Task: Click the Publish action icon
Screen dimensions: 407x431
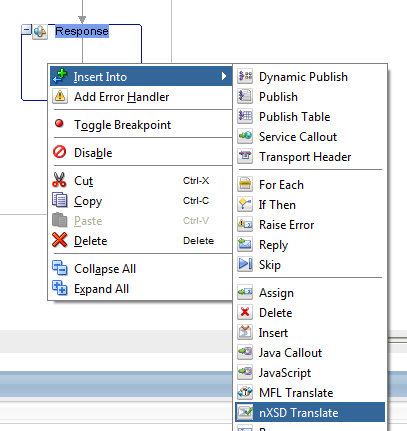Action: [x=245, y=97]
